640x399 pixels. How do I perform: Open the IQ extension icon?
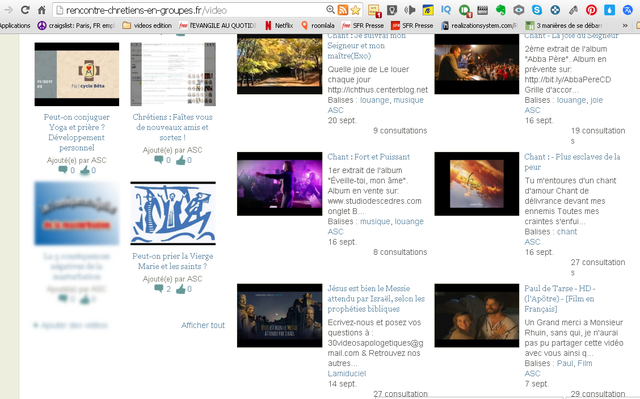click(x=446, y=10)
